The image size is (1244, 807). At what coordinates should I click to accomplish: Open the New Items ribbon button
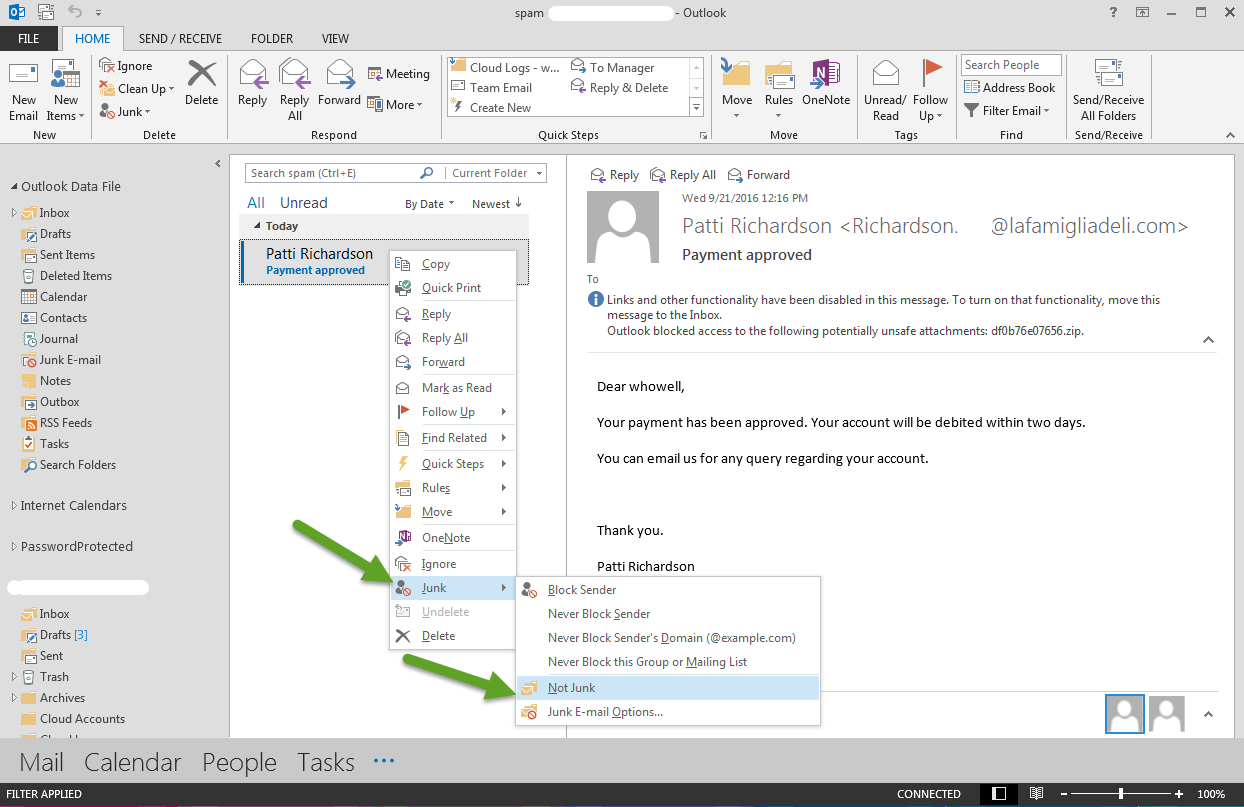point(66,90)
